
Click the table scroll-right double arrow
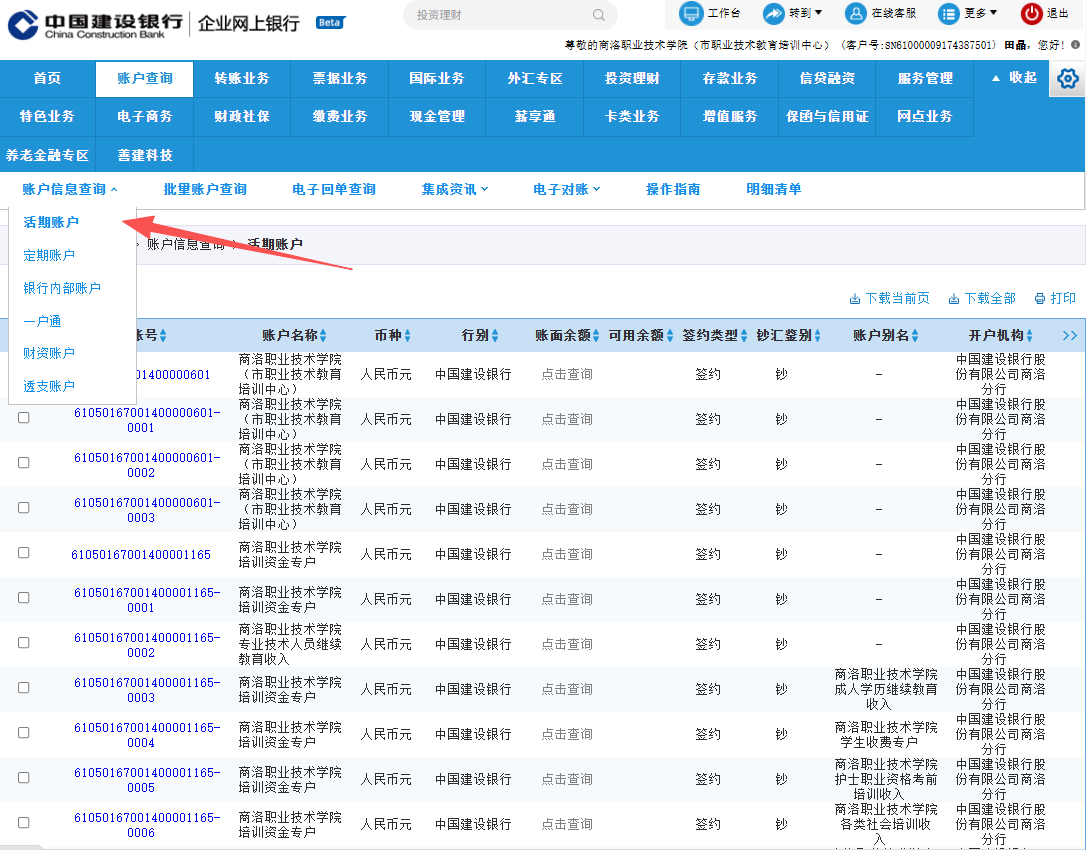[1069, 335]
